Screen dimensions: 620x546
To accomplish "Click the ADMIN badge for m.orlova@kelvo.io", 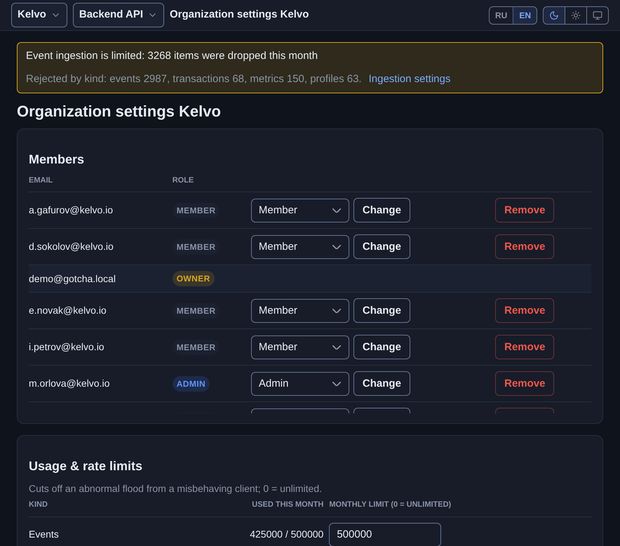I will tap(191, 384).
